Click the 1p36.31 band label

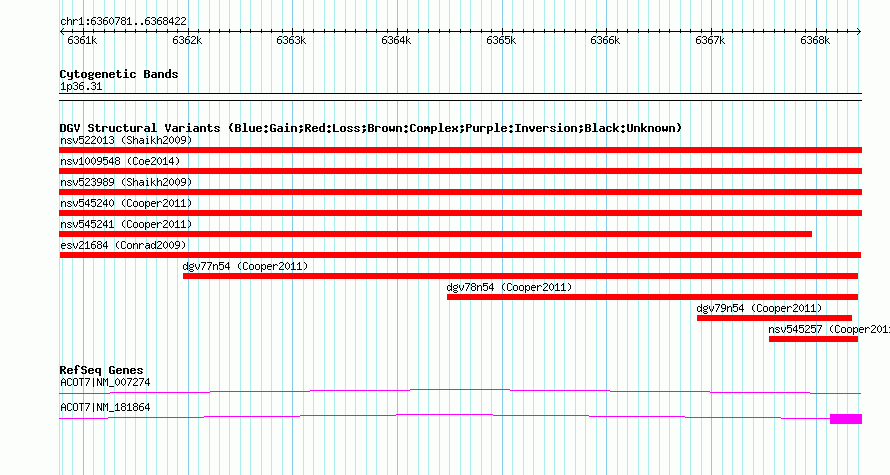point(81,87)
